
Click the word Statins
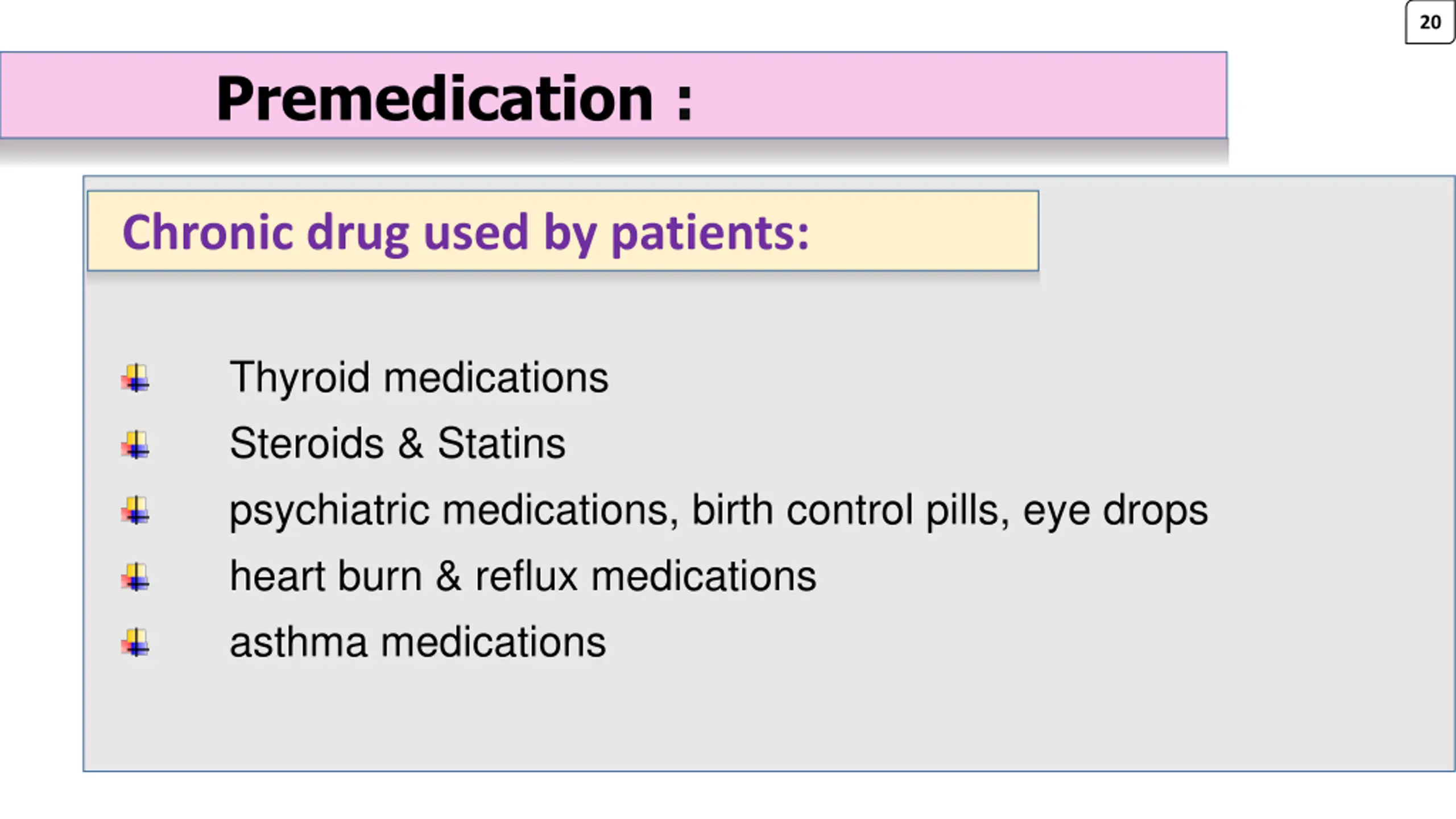(x=501, y=443)
